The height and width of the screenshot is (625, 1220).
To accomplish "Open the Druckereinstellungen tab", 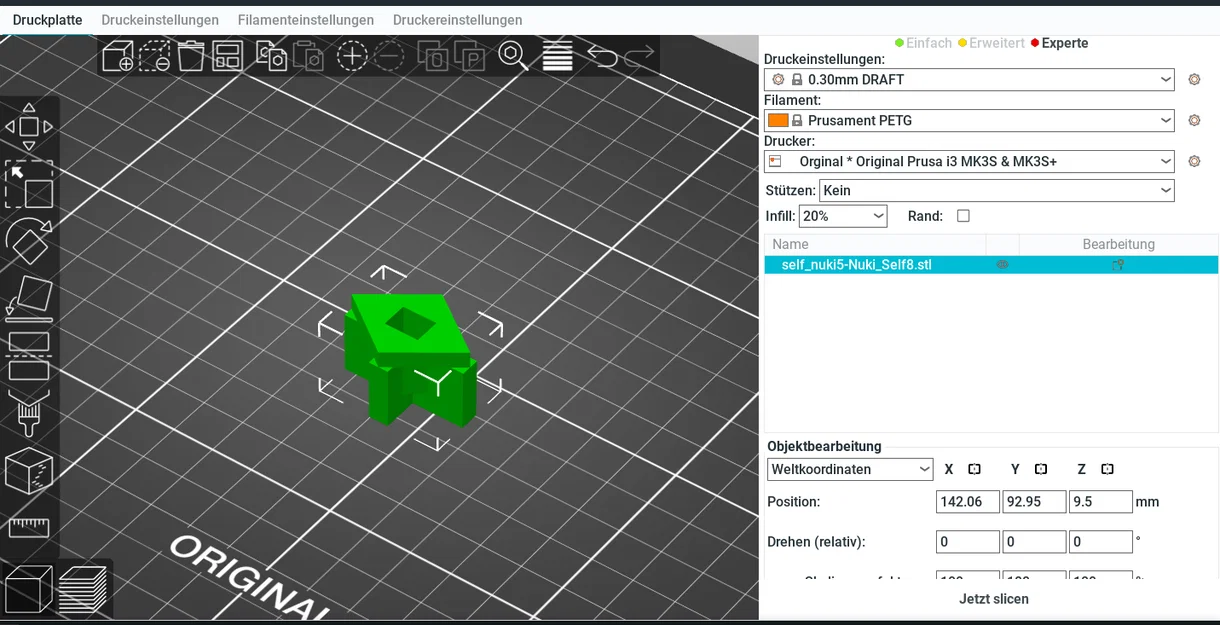I will (457, 20).
